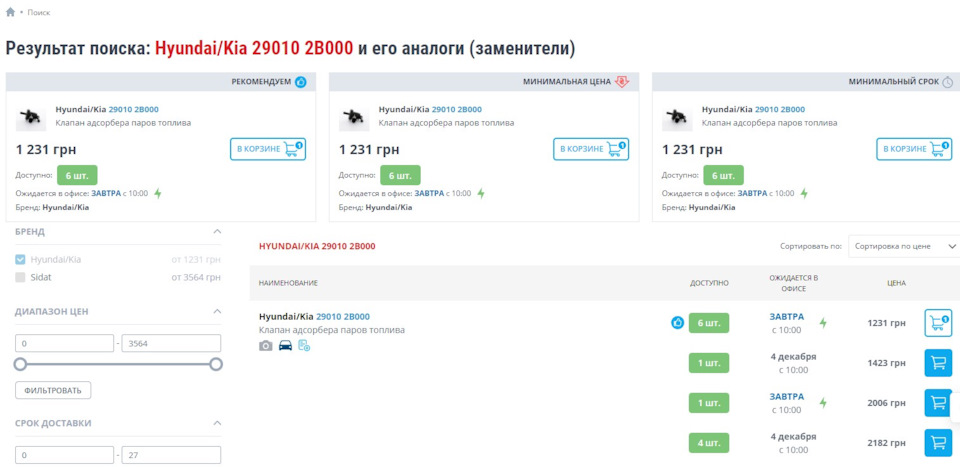960x467 pixels.
Task: Click the lightning icon in the 2006 грн row
Action: point(823,403)
